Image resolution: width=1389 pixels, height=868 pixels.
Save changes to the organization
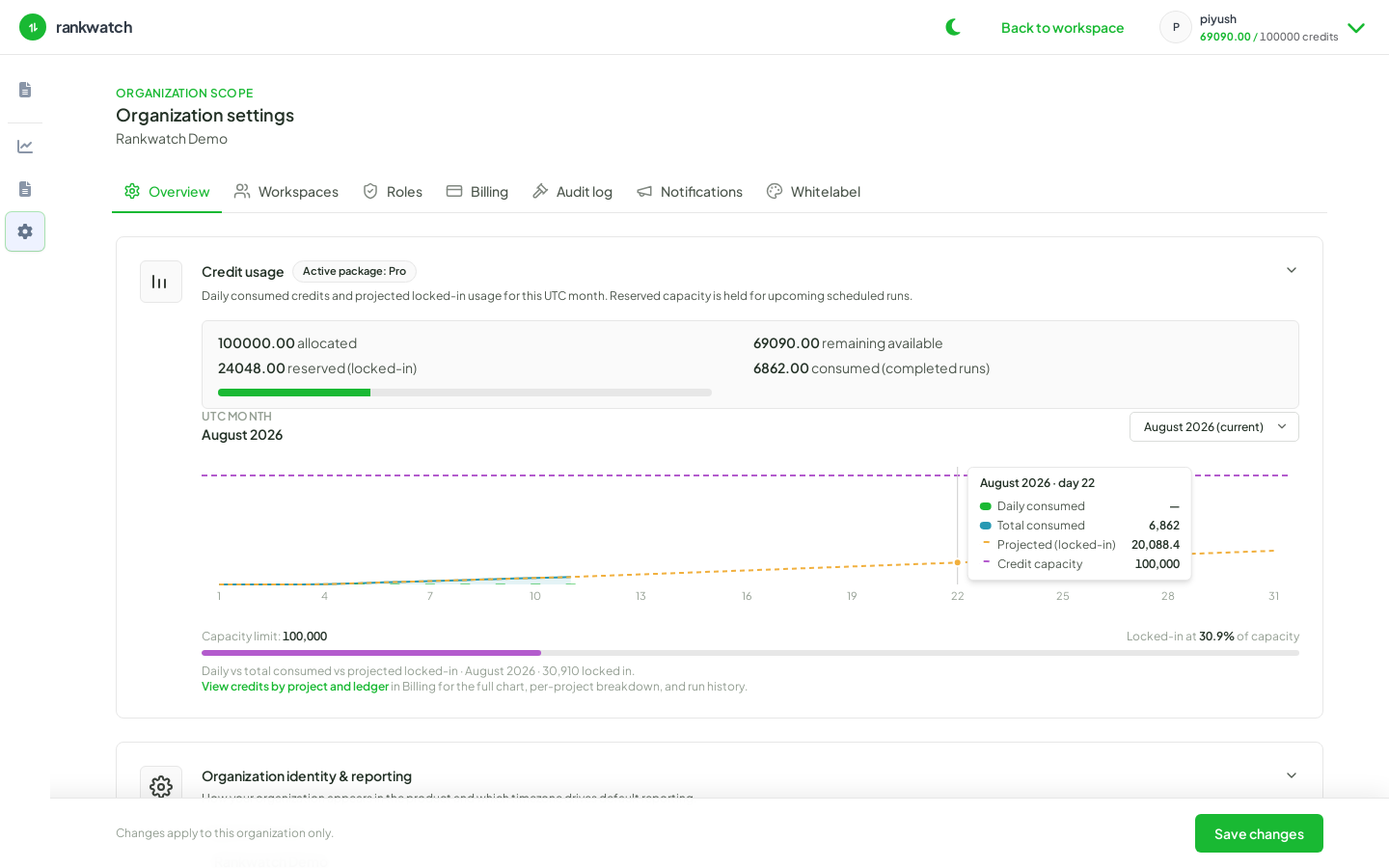pos(1259,833)
